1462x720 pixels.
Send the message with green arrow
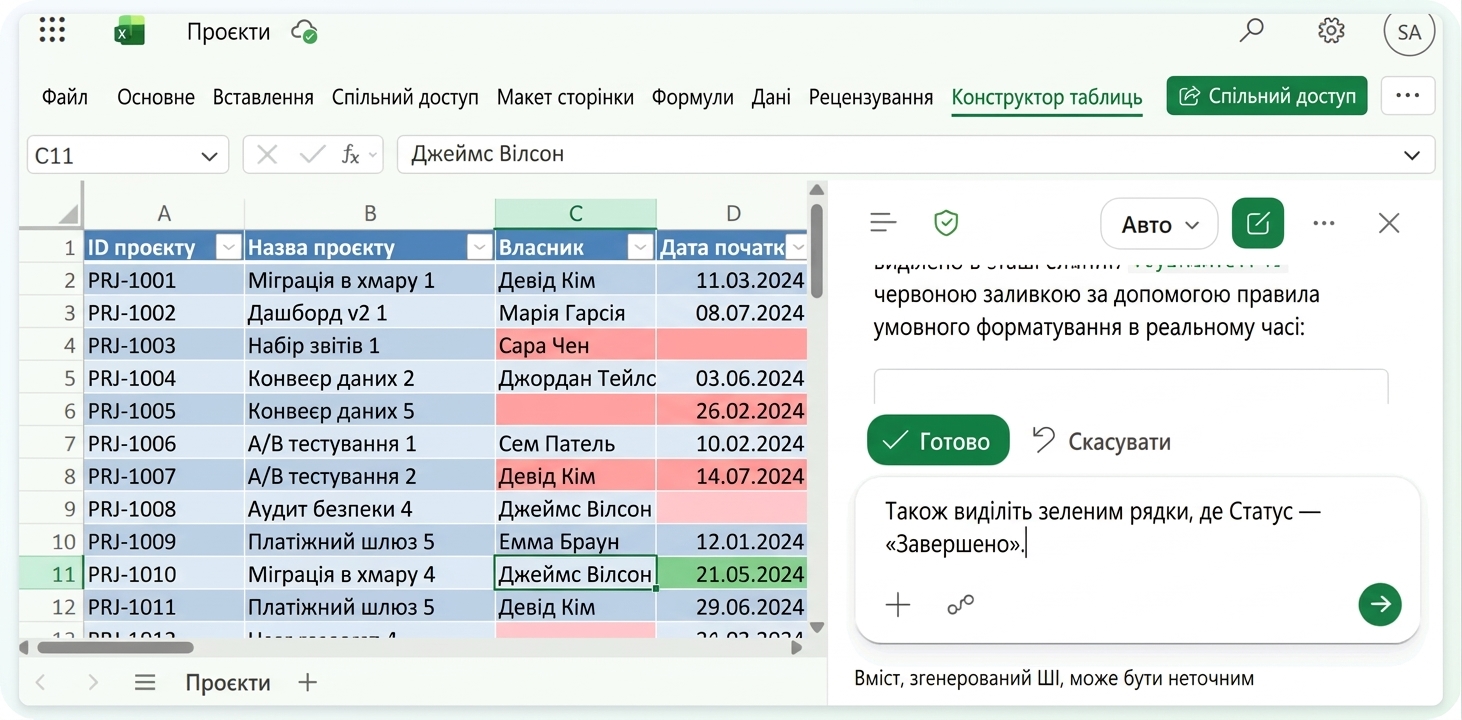point(1380,604)
